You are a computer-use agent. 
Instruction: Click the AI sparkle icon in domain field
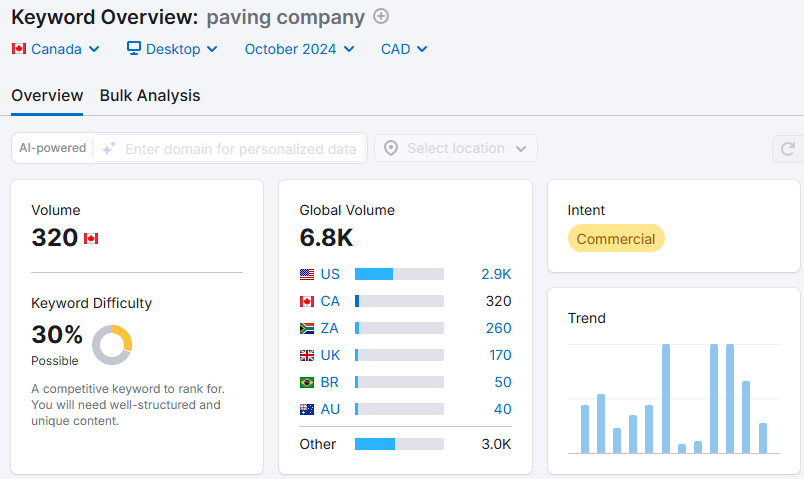click(x=109, y=149)
